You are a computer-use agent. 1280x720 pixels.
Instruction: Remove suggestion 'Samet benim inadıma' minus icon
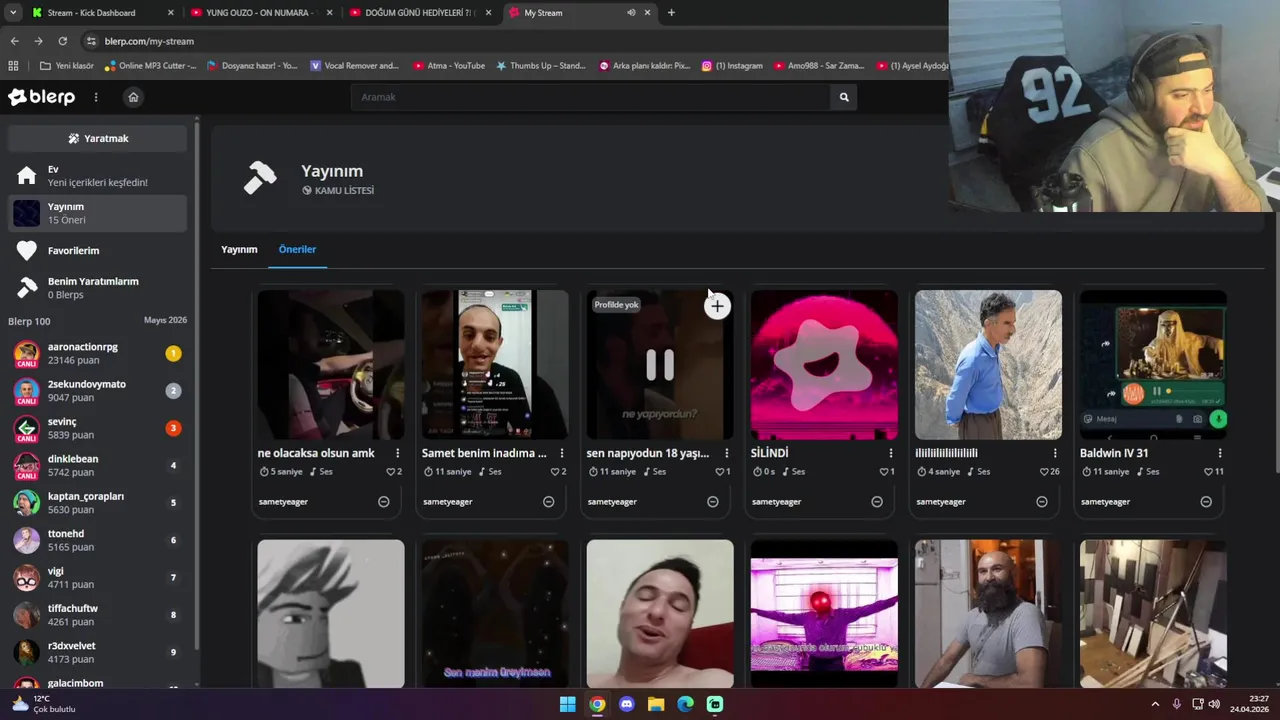[x=548, y=501]
